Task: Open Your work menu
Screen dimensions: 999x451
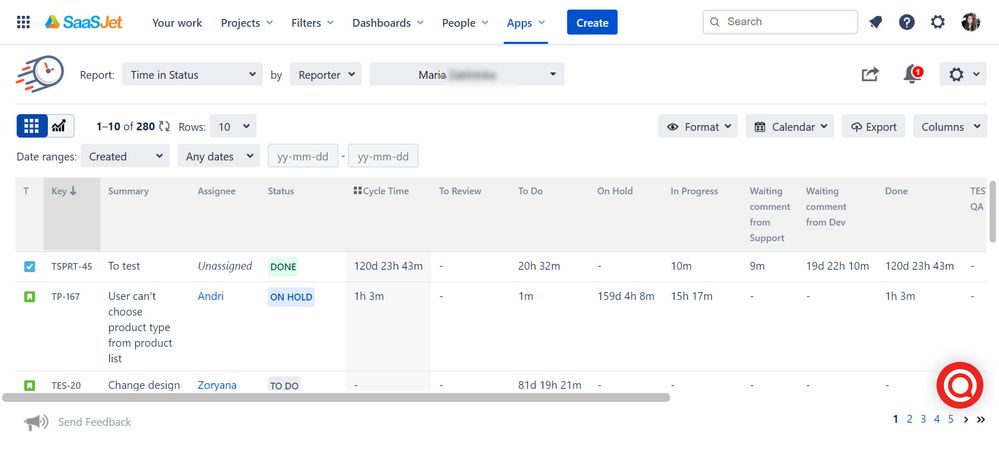Action: pyautogui.click(x=177, y=23)
